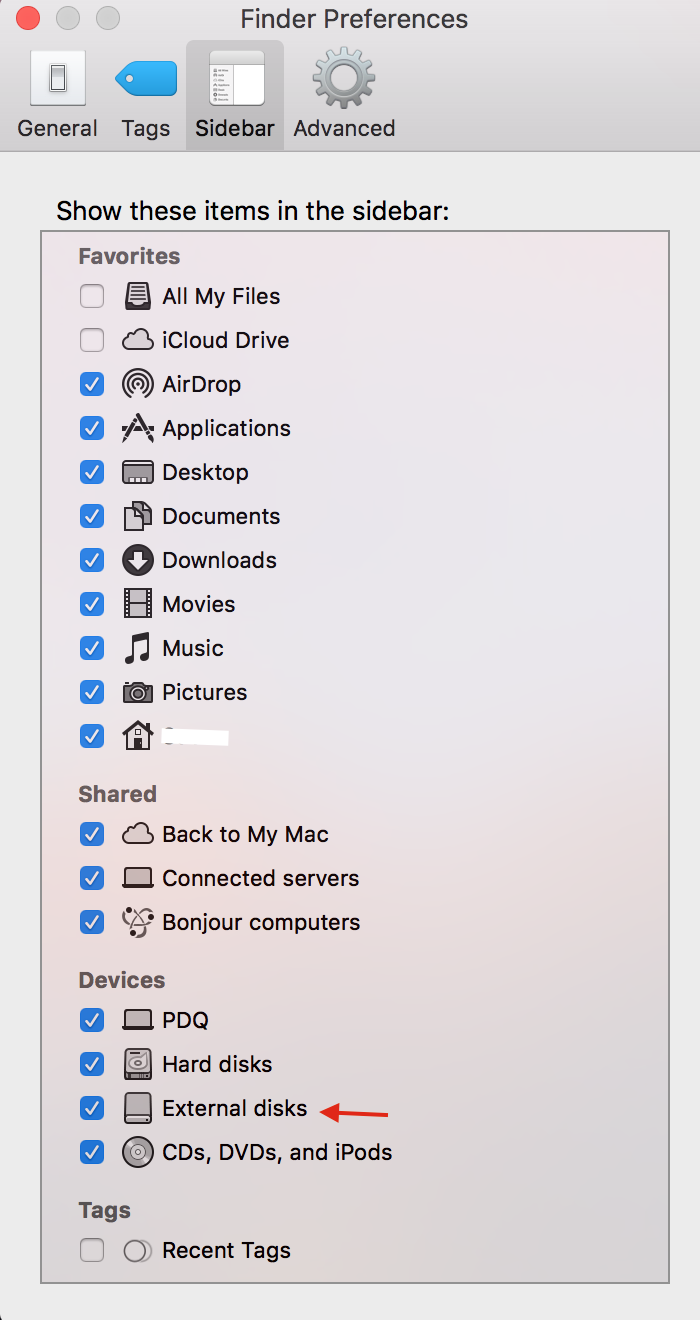Click the Music note icon
This screenshot has height=1320, width=700.
pos(138,648)
